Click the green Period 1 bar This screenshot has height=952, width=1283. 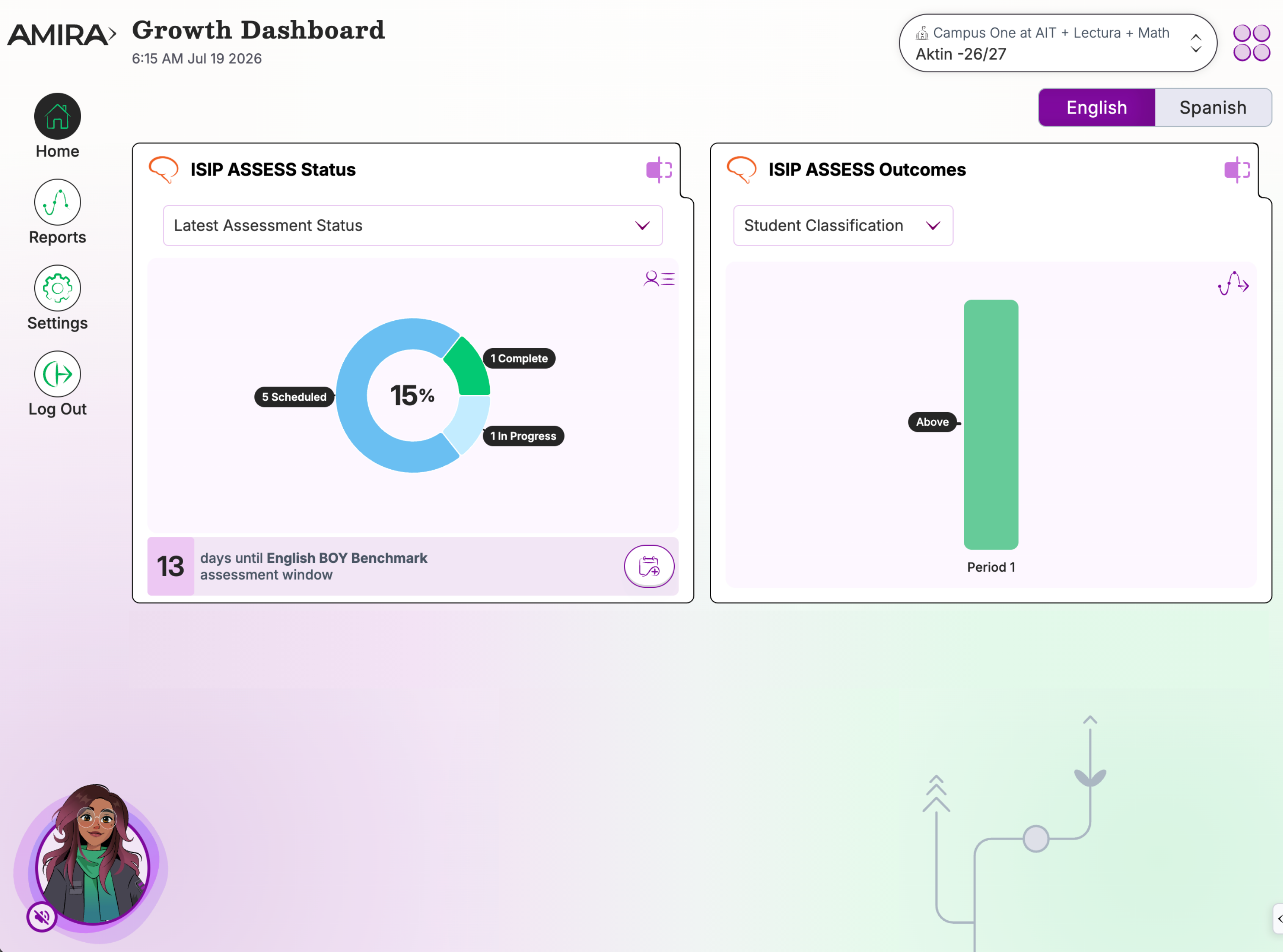tap(991, 425)
